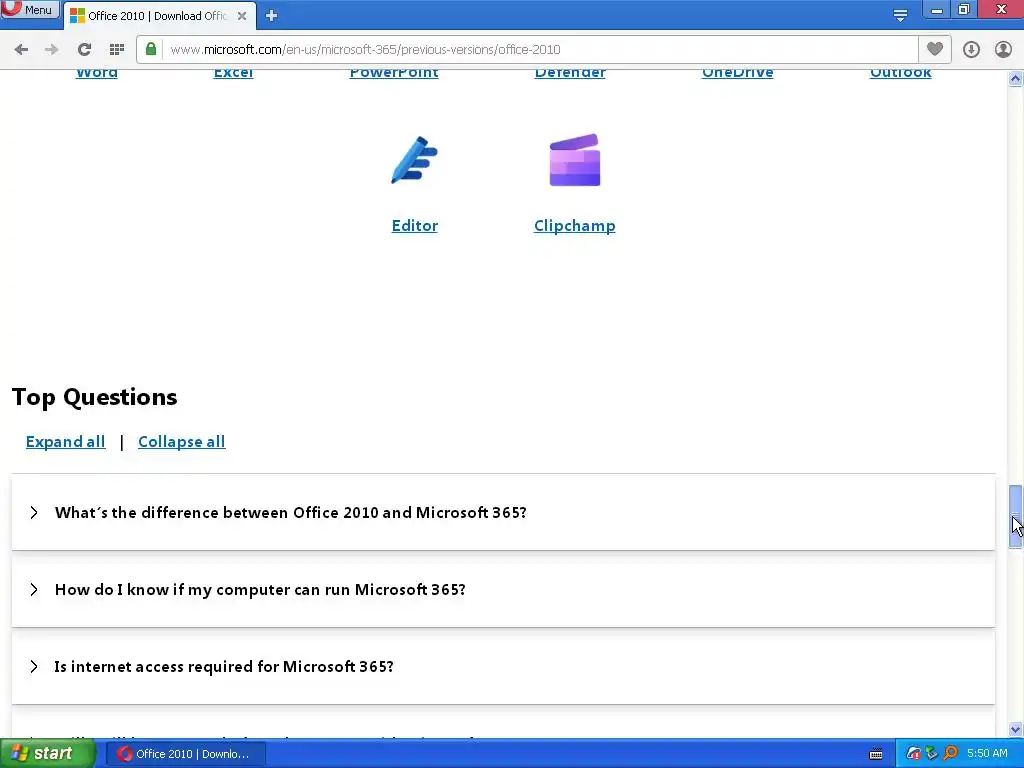The width and height of the screenshot is (1024, 768).
Task: Click the 5:50 AM clock
Action: [x=987, y=754]
